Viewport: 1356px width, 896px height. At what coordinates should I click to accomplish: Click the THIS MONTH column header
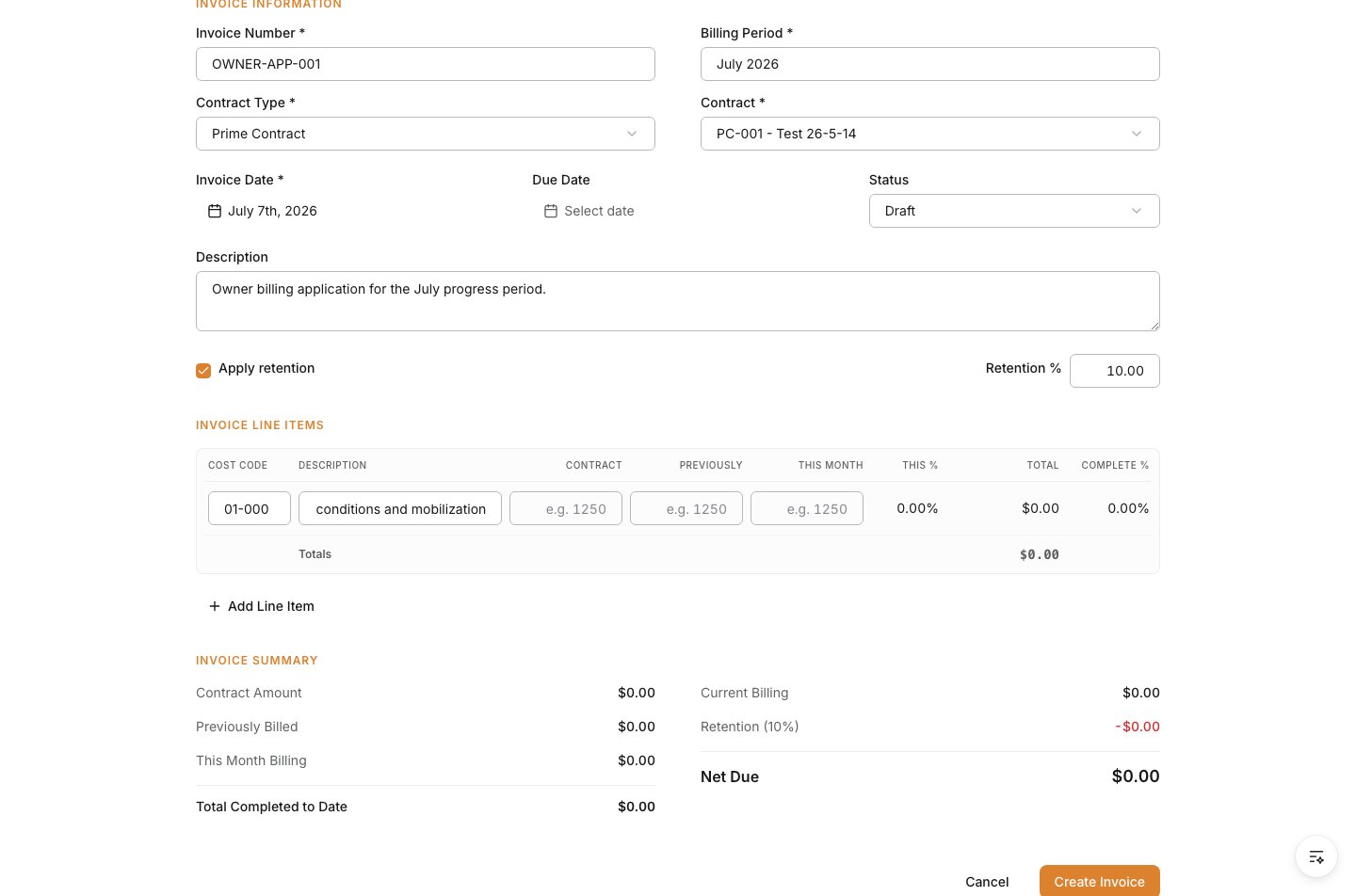coord(831,465)
